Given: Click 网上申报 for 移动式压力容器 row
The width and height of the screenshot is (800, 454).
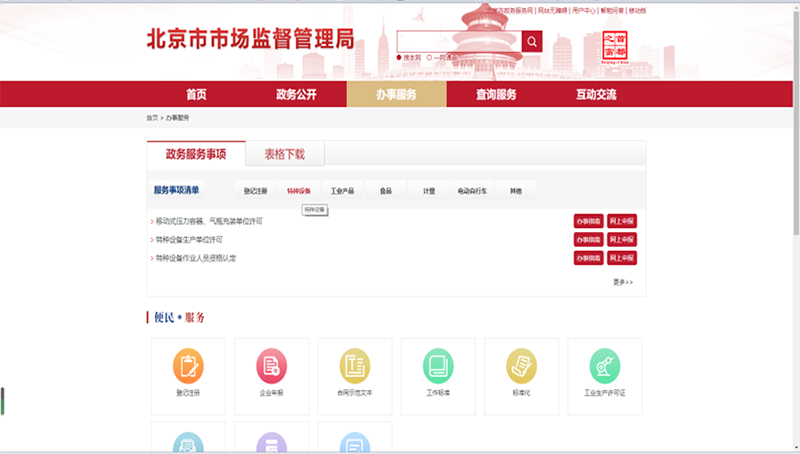Looking at the screenshot, I should point(622,221).
